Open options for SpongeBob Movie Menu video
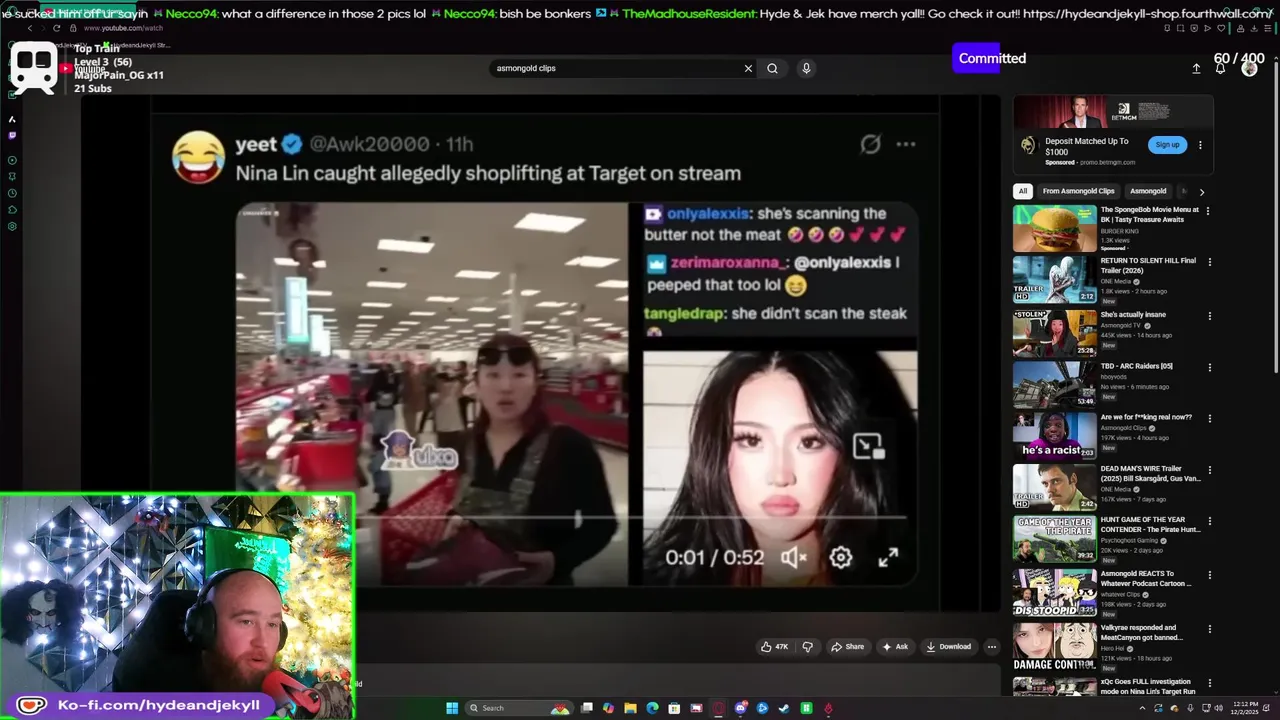This screenshot has height=720, width=1280. point(1208,211)
